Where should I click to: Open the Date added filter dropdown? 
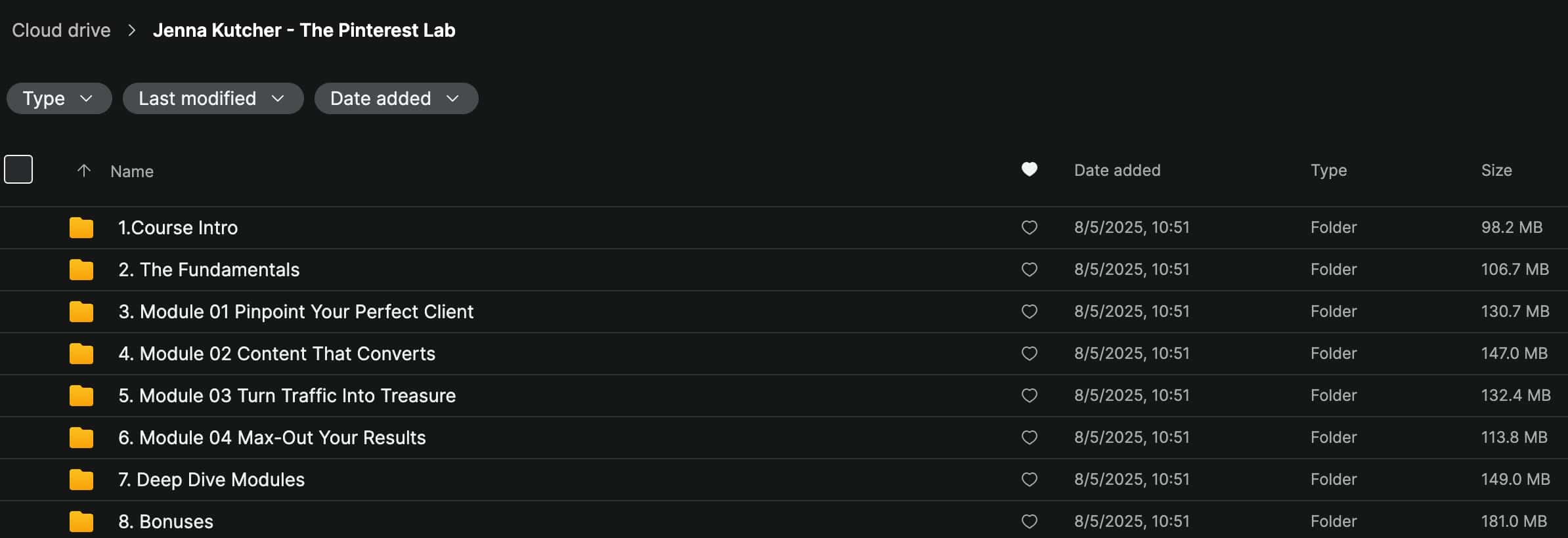(x=395, y=98)
